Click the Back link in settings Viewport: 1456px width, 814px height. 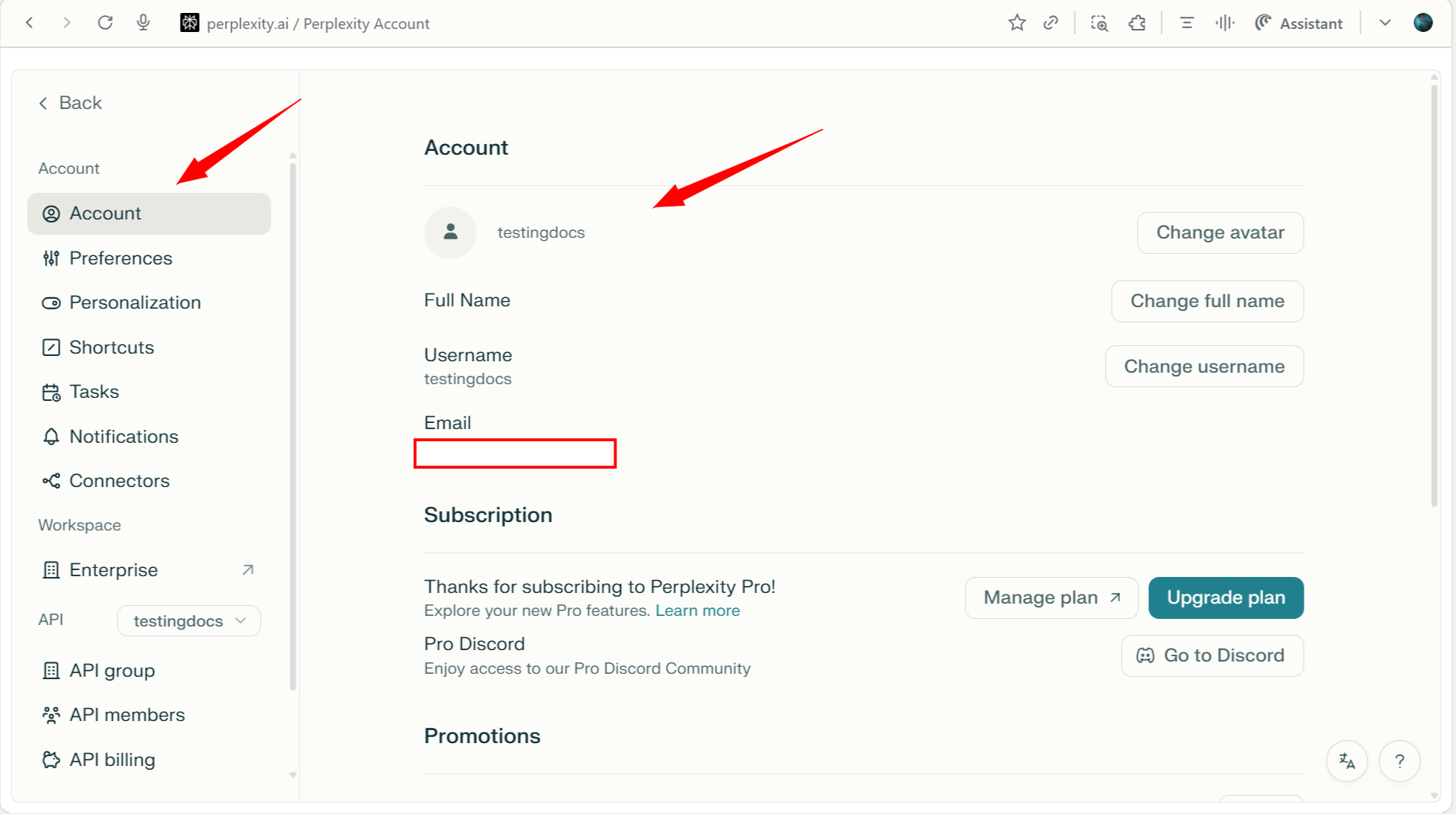click(x=70, y=103)
